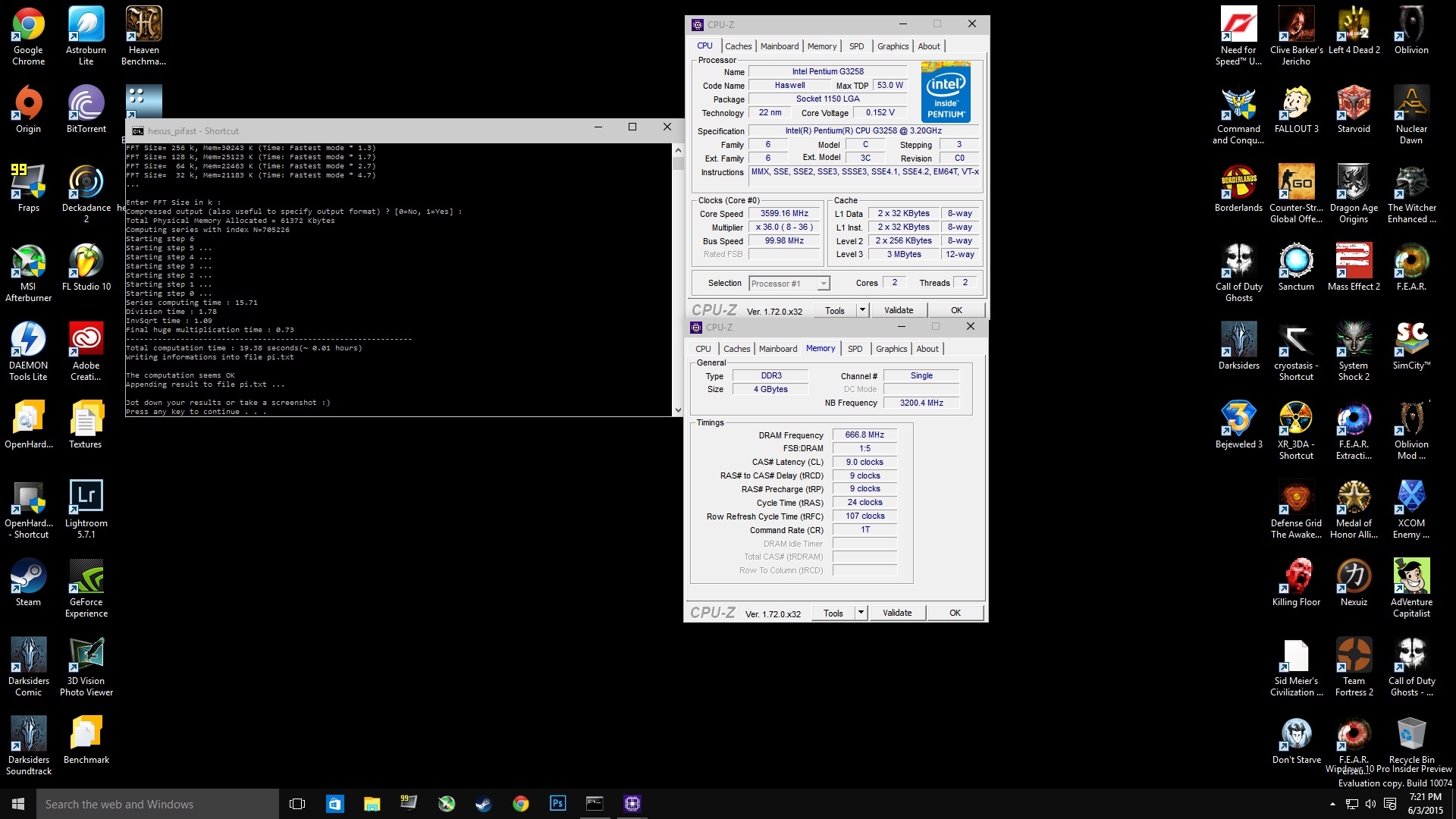This screenshot has height=819, width=1456.
Task: Click OK in top CPU-Z window
Action: (956, 310)
